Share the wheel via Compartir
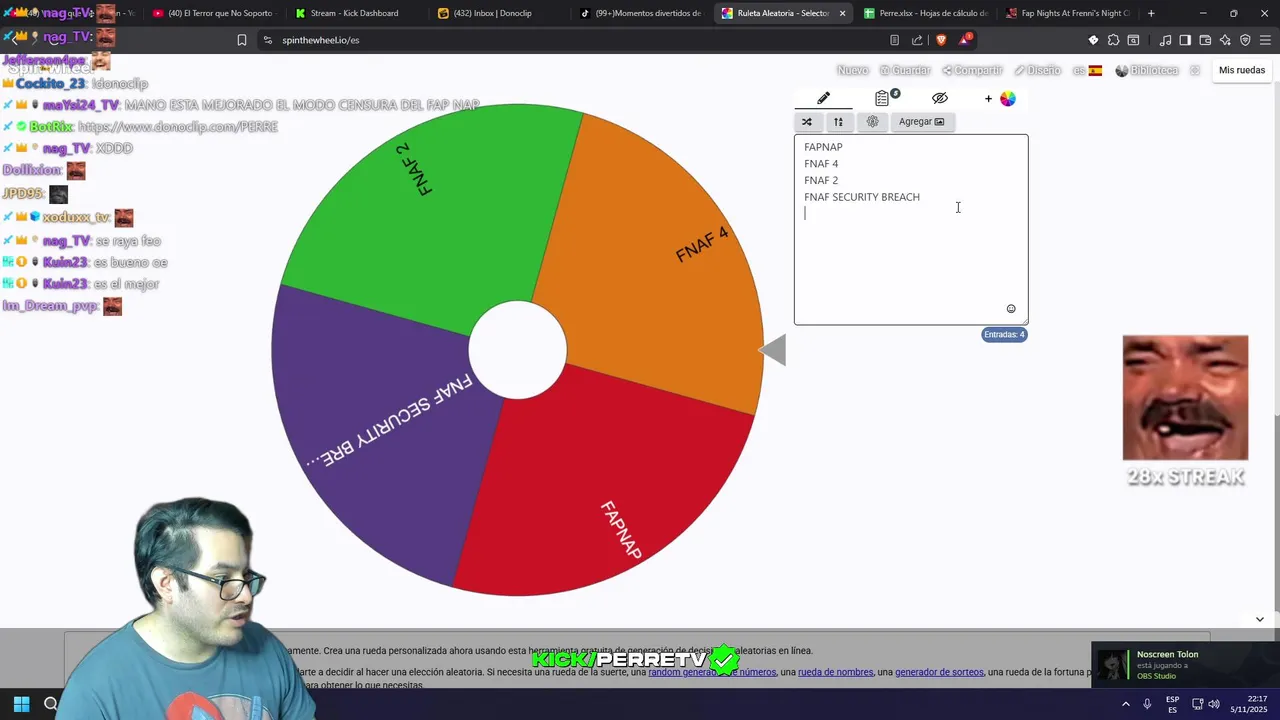1280x720 pixels. click(972, 70)
